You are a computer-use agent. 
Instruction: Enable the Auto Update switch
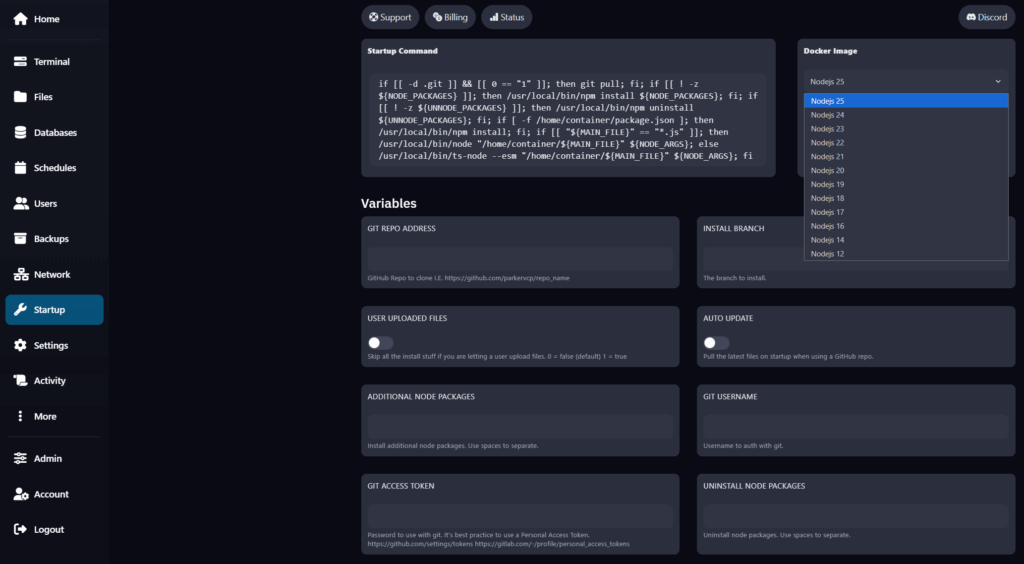[716, 343]
